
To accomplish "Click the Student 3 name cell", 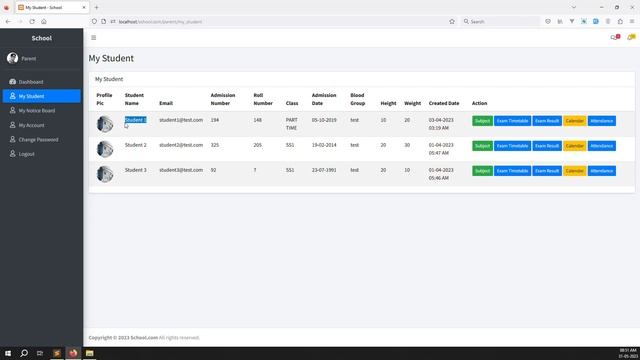I will tap(136, 170).
